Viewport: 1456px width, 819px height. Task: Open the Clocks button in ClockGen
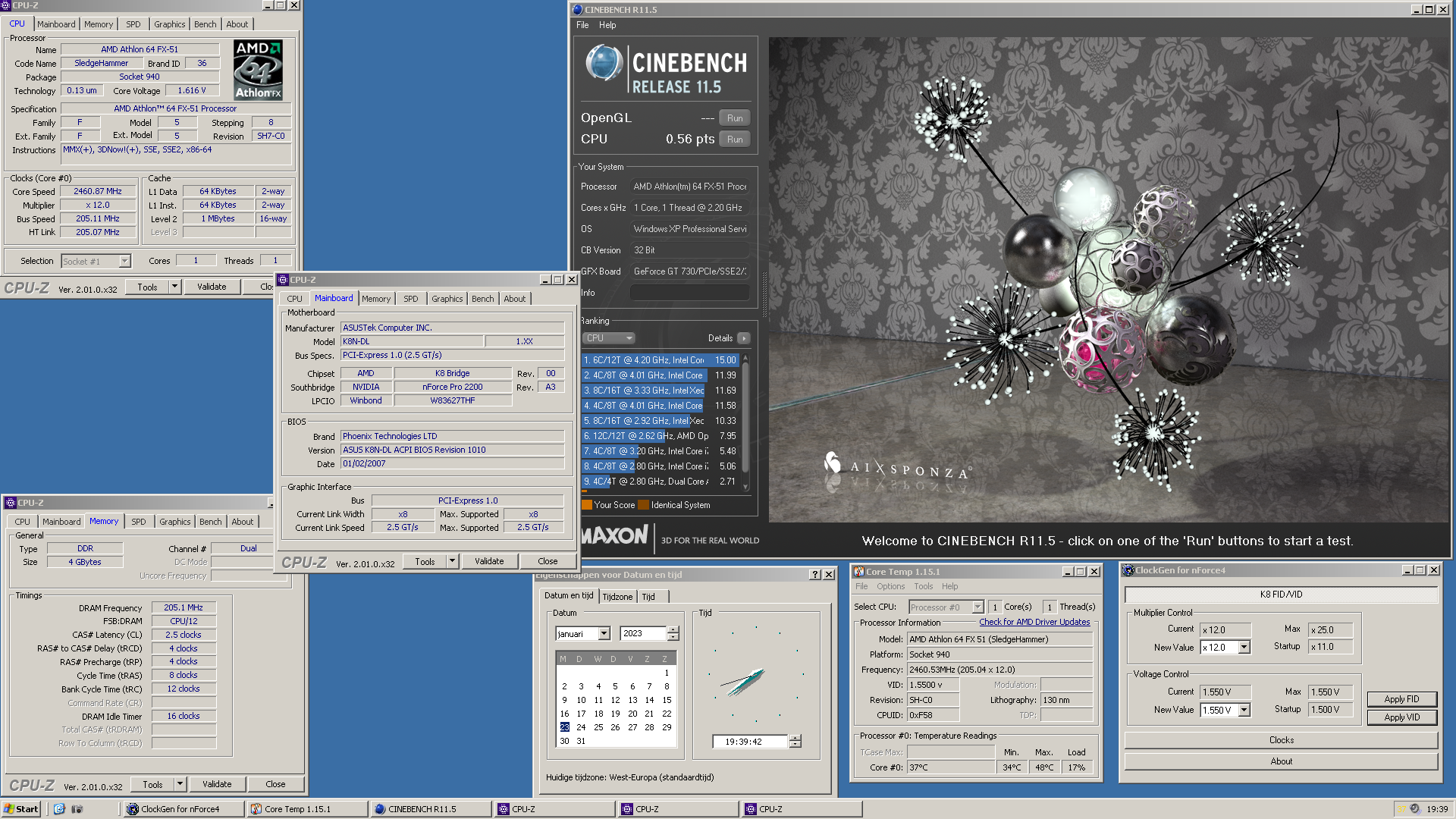[1282, 740]
